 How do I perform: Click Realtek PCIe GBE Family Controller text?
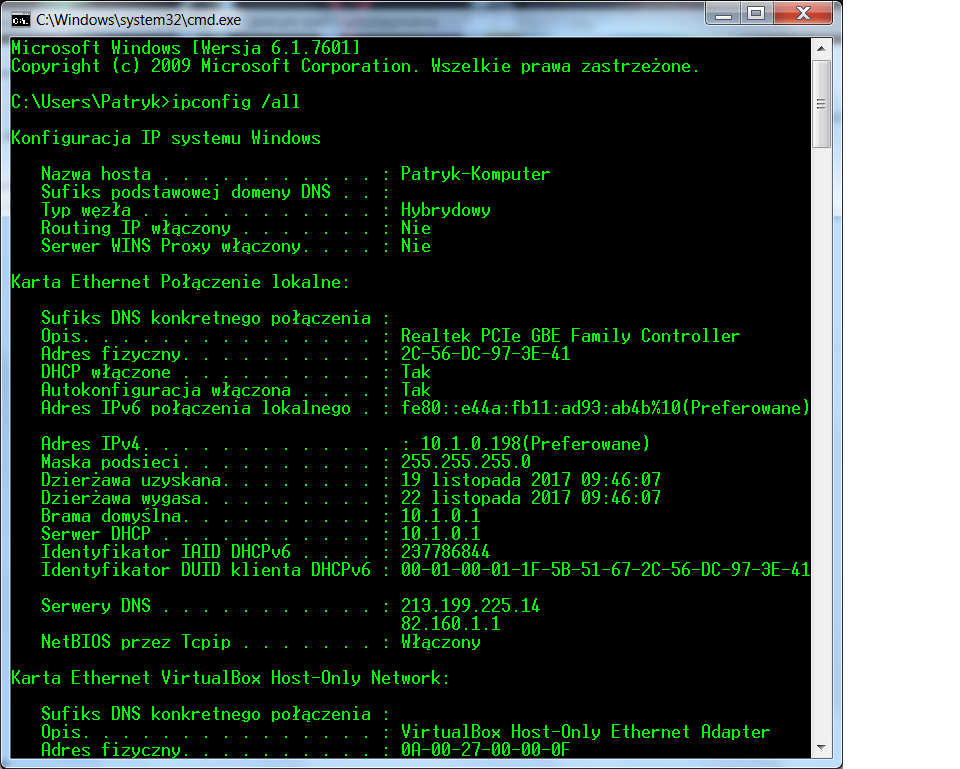(571, 336)
